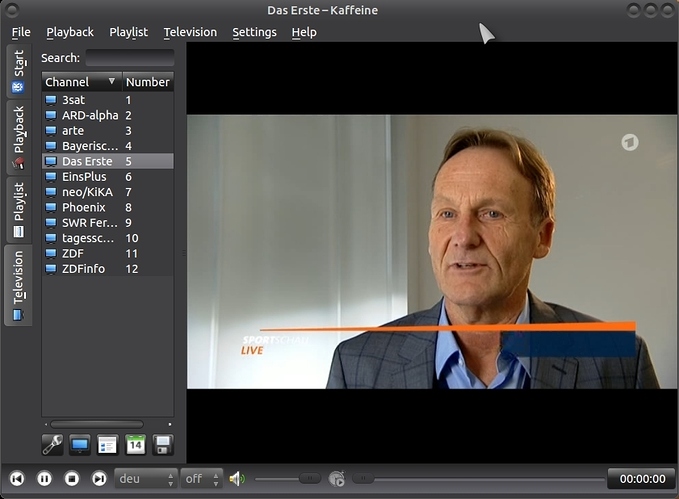Open the subtitle dropdown set to off
This screenshot has height=499, width=679.
pyautogui.click(x=202, y=479)
